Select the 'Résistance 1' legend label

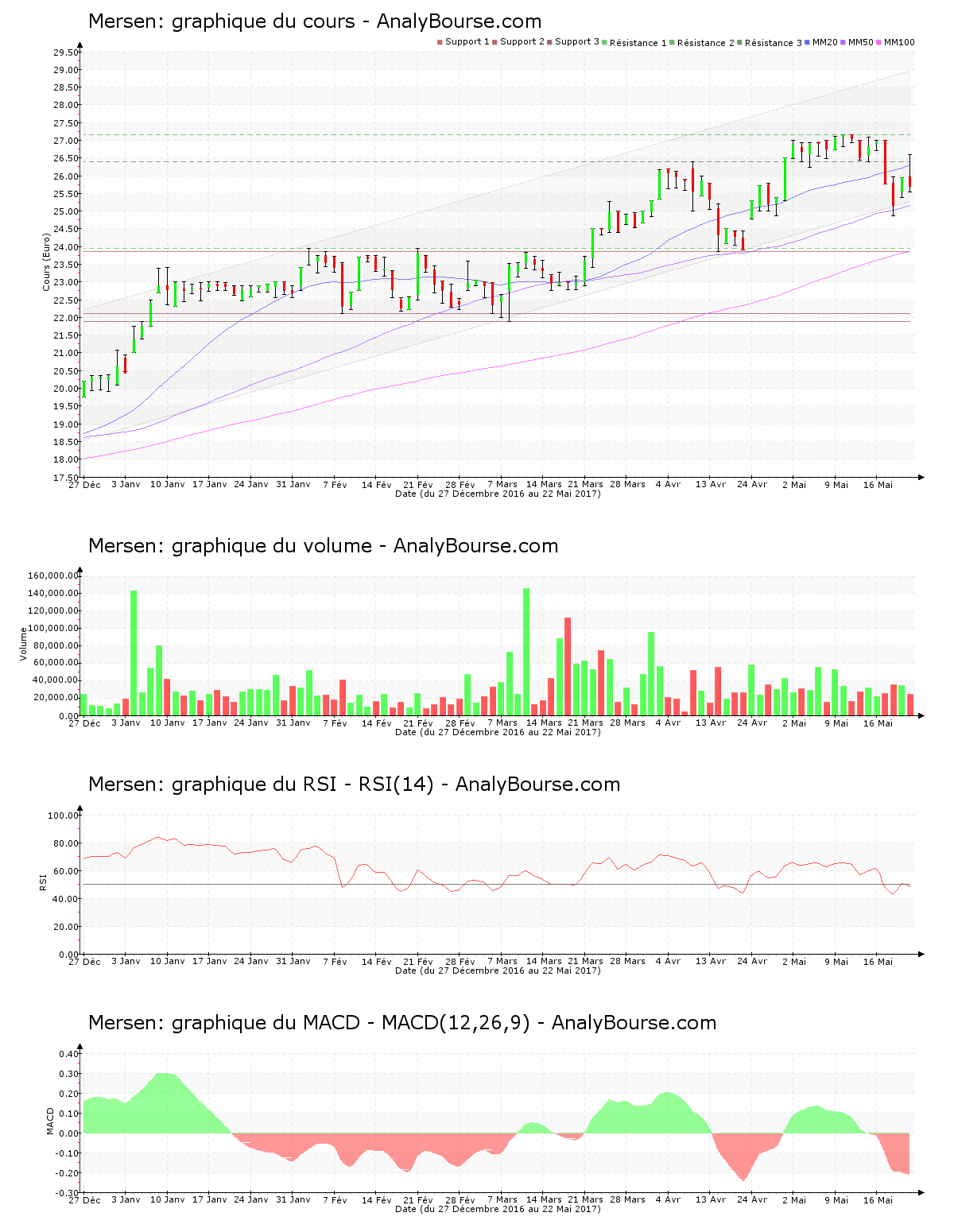638,43
